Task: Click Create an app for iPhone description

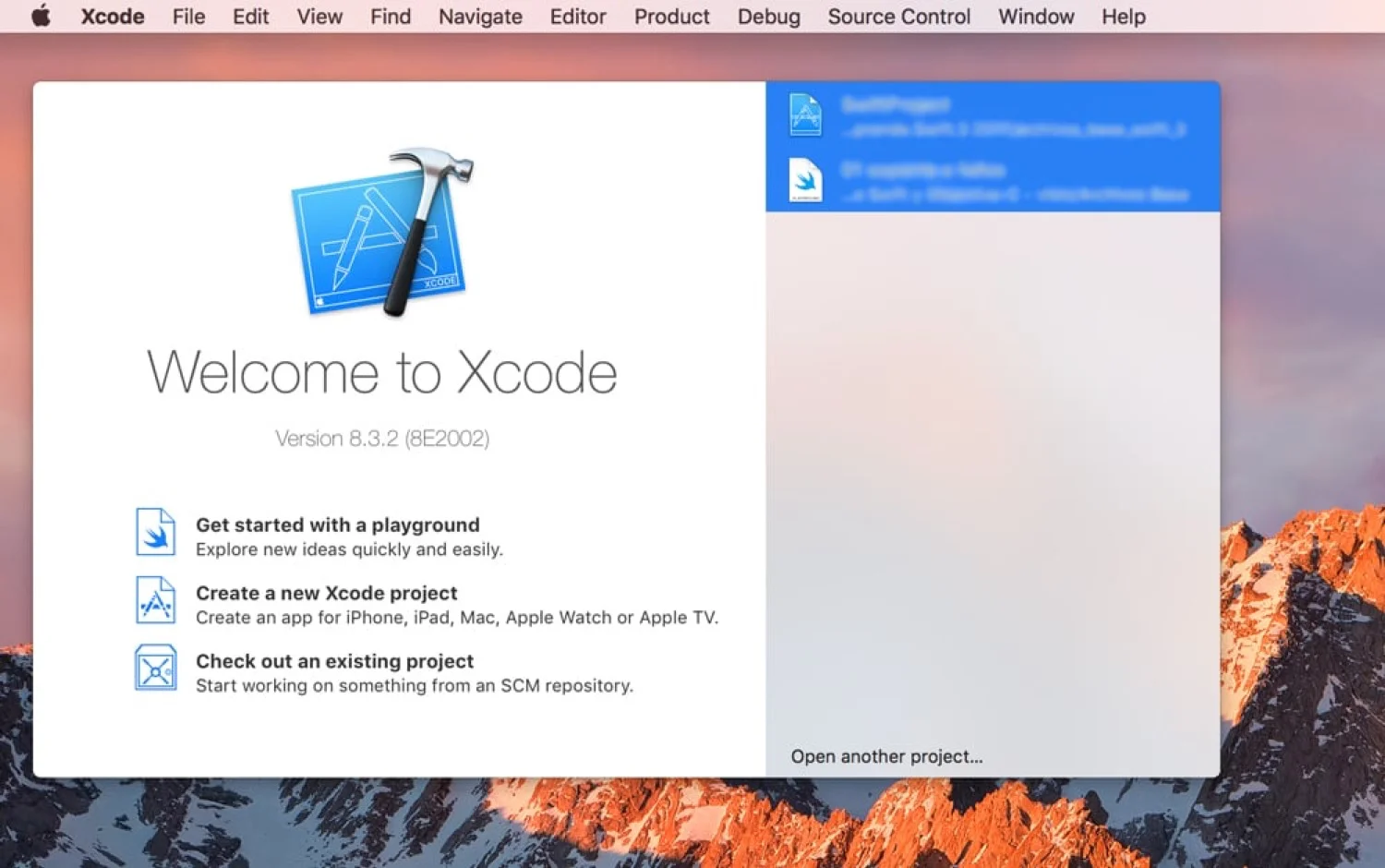Action: point(457,618)
